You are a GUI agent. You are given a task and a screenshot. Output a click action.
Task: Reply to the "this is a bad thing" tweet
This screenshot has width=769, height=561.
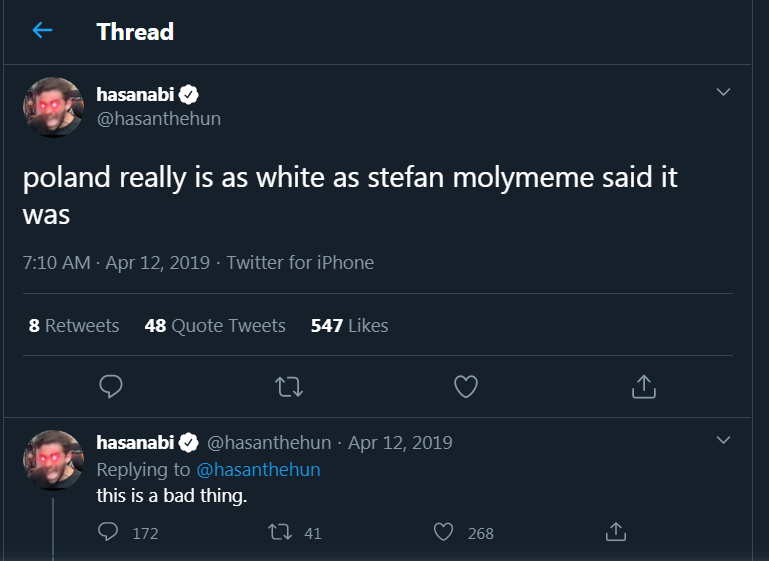point(109,533)
